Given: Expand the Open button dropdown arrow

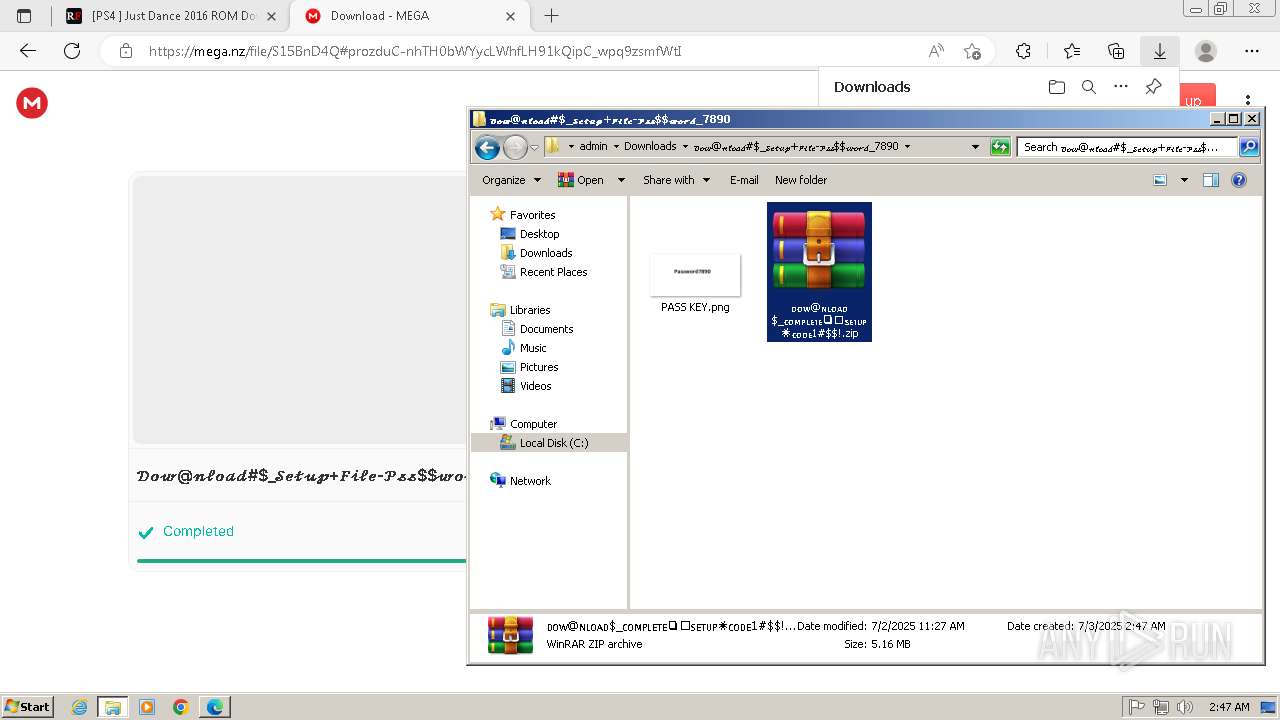Looking at the screenshot, I should [x=621, y=180].
